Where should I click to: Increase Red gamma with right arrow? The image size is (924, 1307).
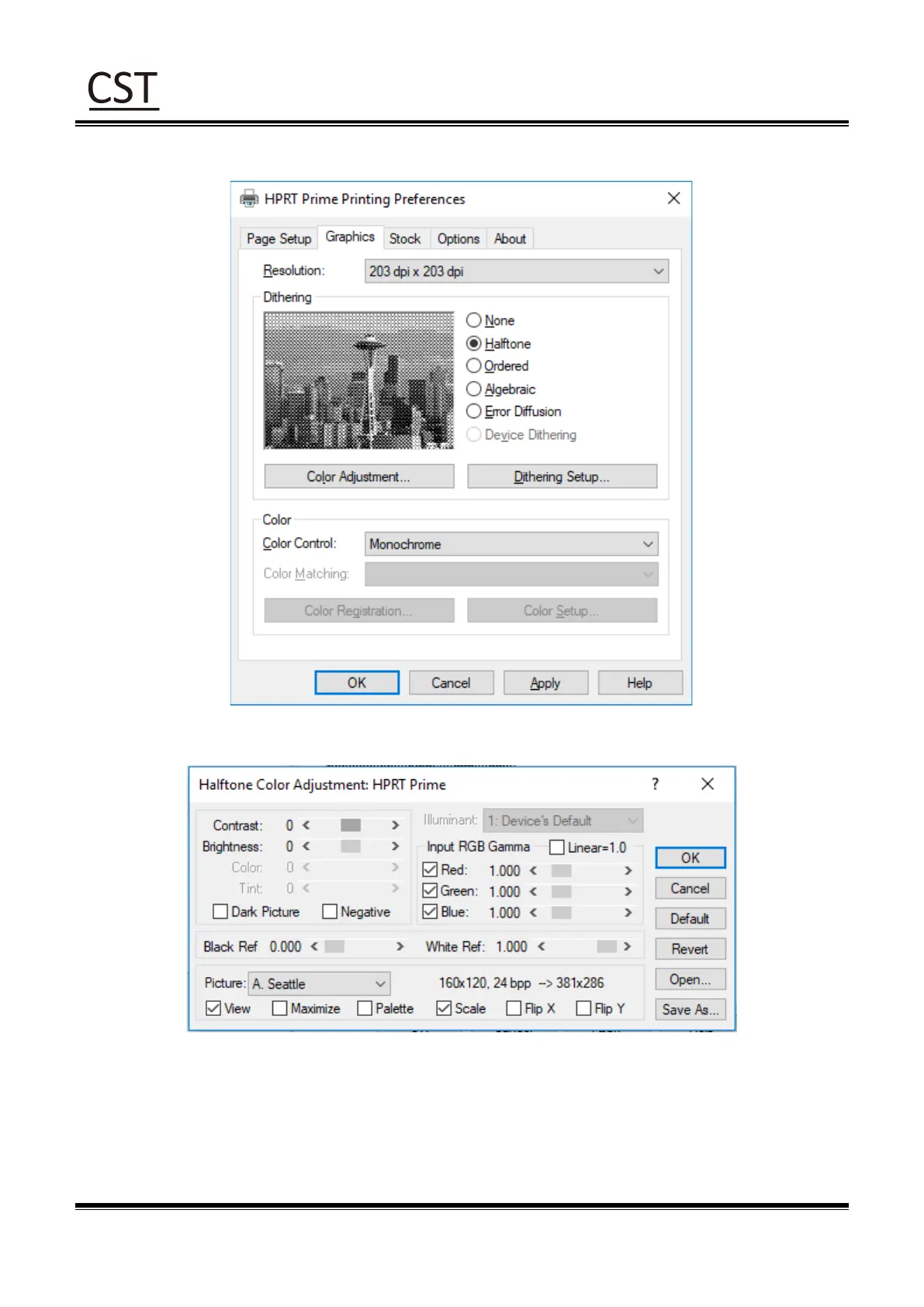(628, 871)
